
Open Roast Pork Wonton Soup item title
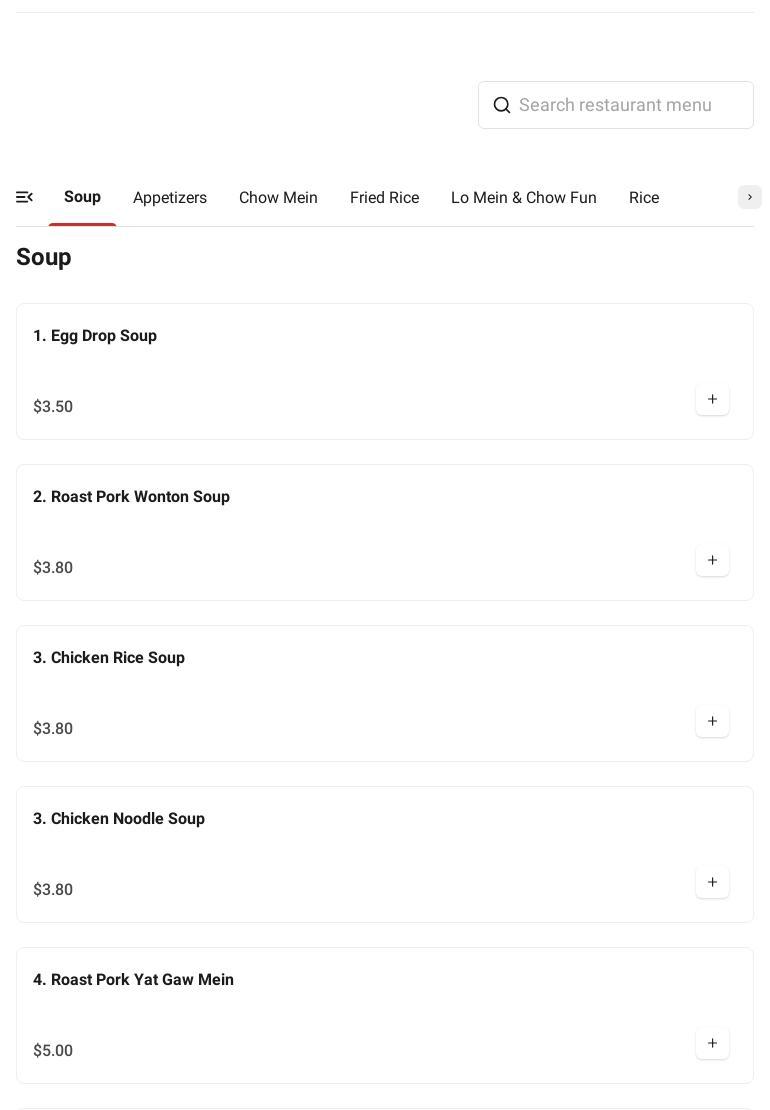(x=131, y=497)
